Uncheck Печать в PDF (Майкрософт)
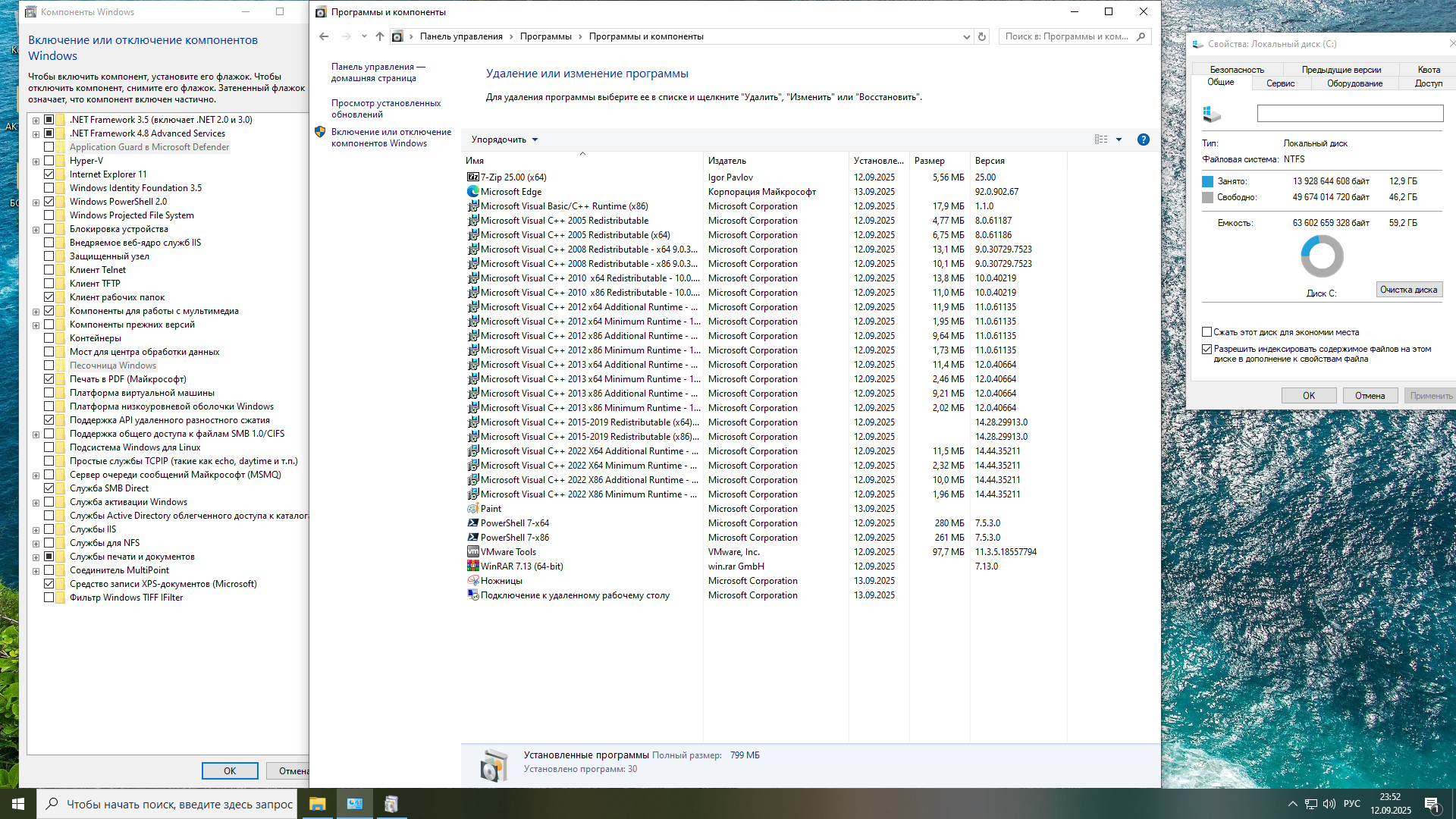This screenshot has width=1456, height=819. pos(49,379)
